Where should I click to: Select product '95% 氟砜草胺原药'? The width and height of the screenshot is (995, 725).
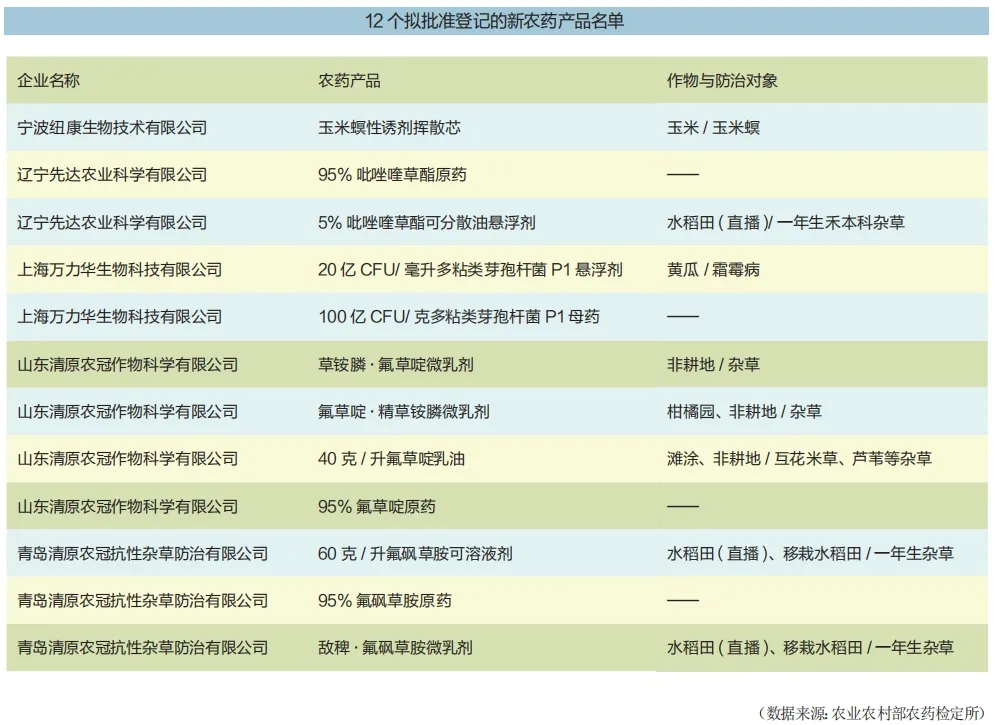coord(385,601)
